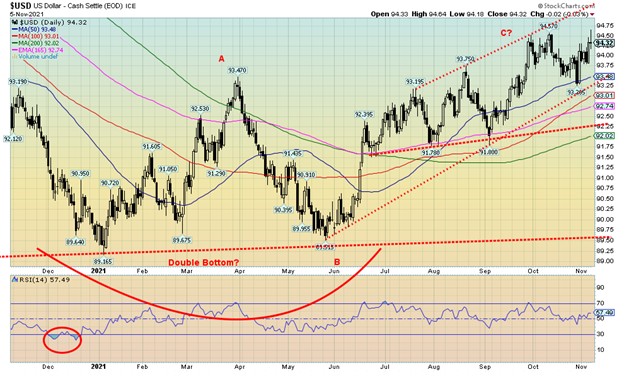624x372 pixels.
Task: Click the 'C?' wave annotation label
Action: click(506, 33)
